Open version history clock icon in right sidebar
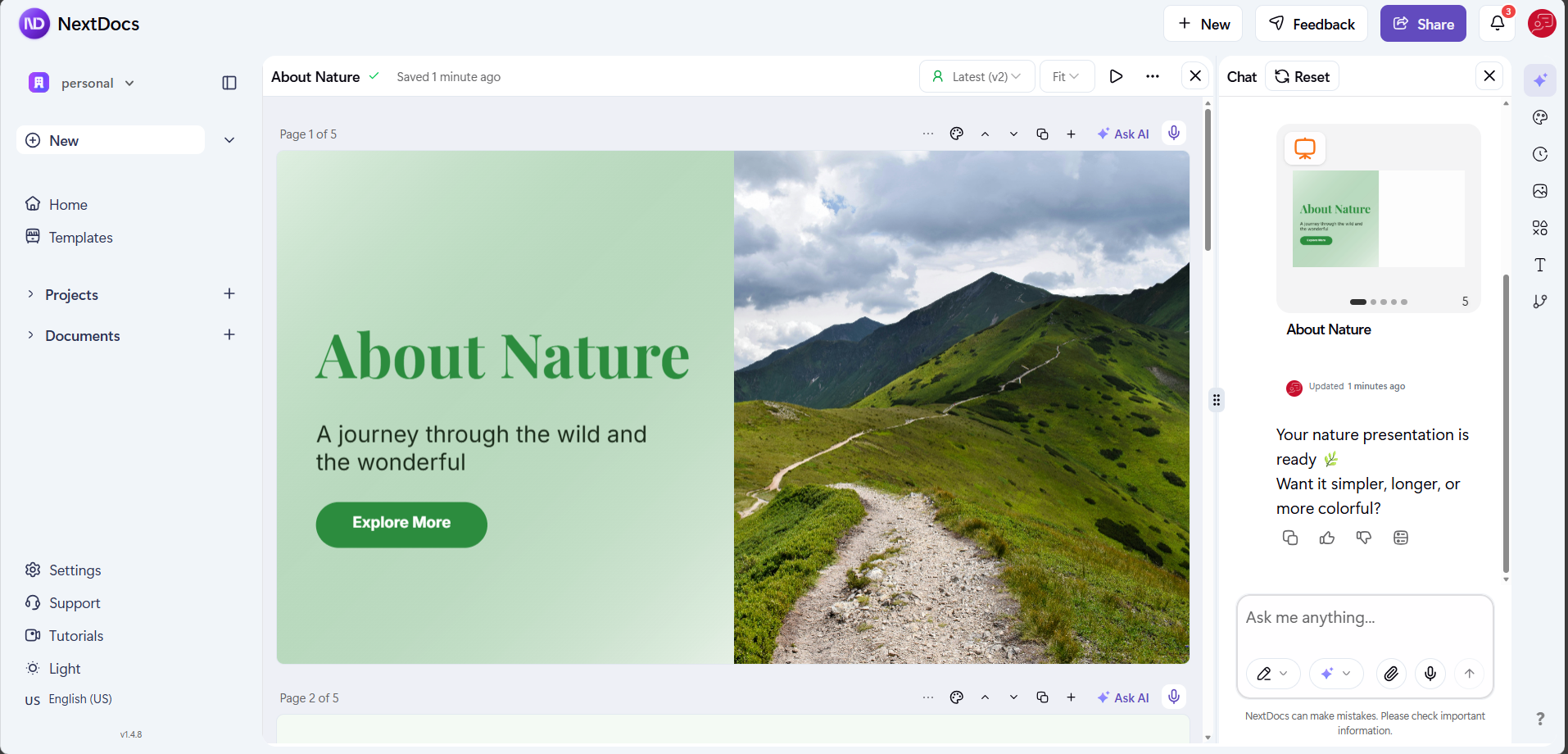The width and height of the screenshot is (1568, 754). [1540, 154]
